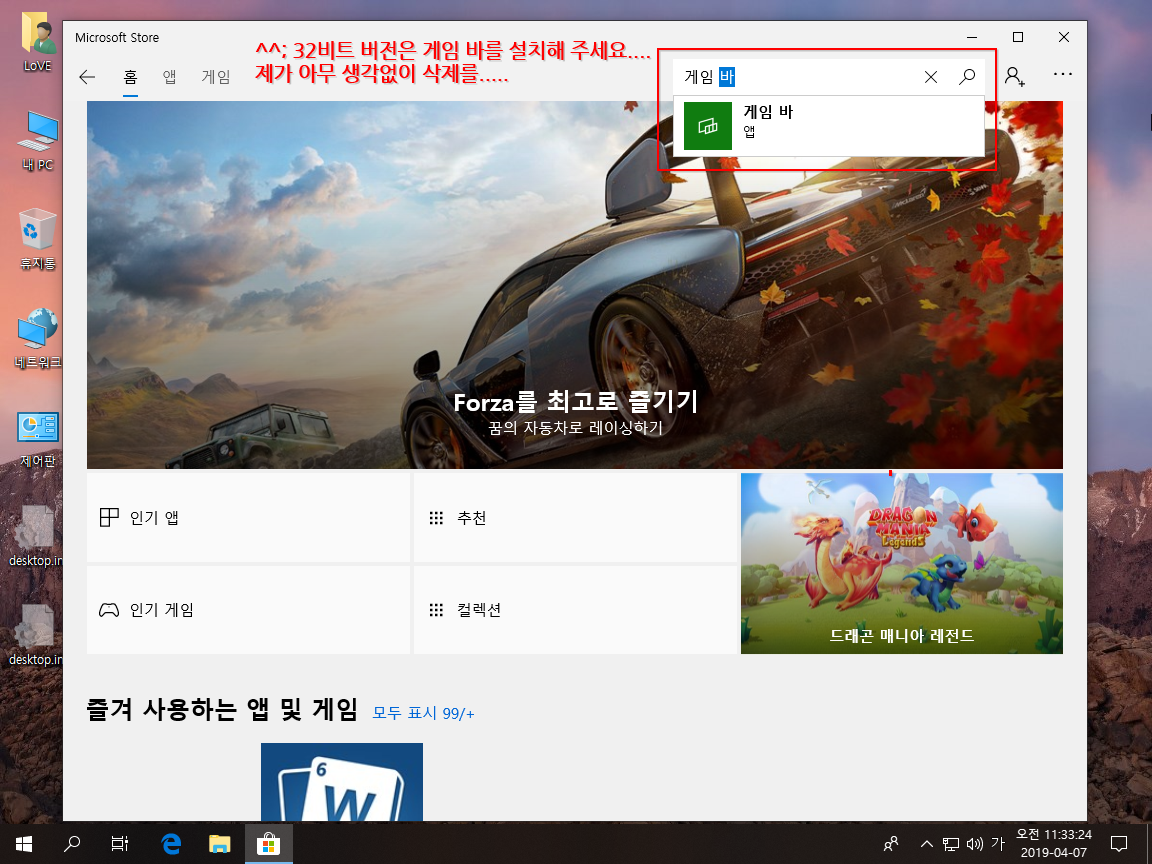
Task: Switch to the 홈 tab
Action: (x=130, y=76)
